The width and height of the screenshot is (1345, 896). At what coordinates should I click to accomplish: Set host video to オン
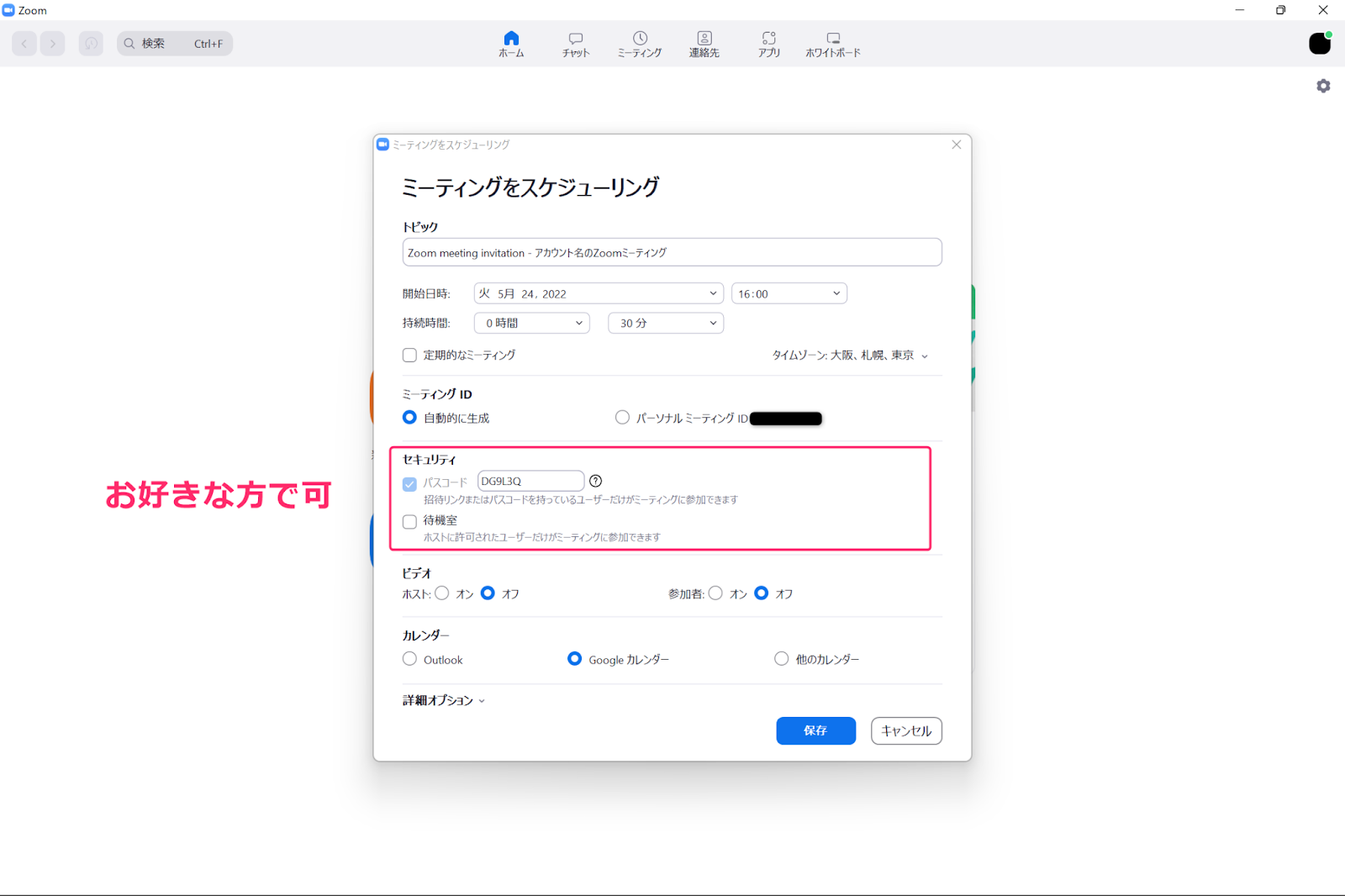[x=442, y=593]
